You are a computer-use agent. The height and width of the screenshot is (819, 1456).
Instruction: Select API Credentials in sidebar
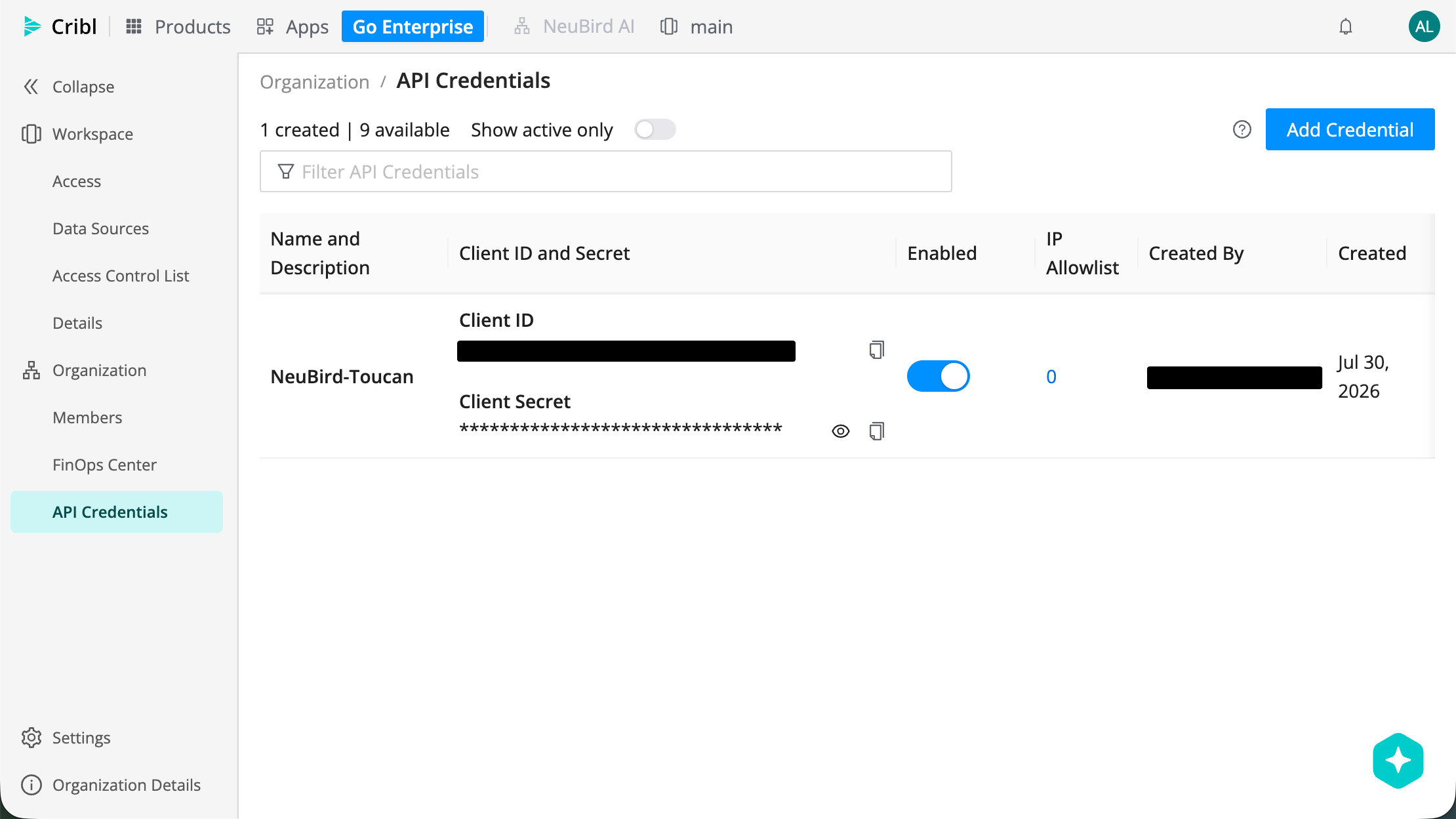(x=117, y=512)
